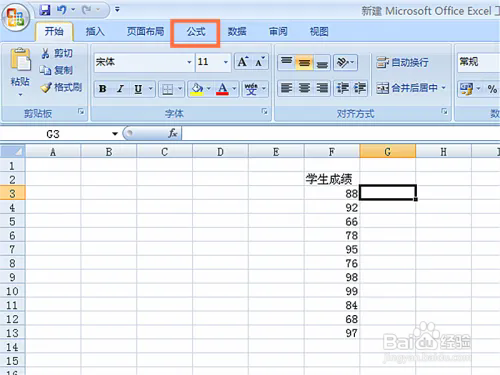Open the text orientation button
The width and height of the screenshot is (500, 375).
[x=345, y=62]
